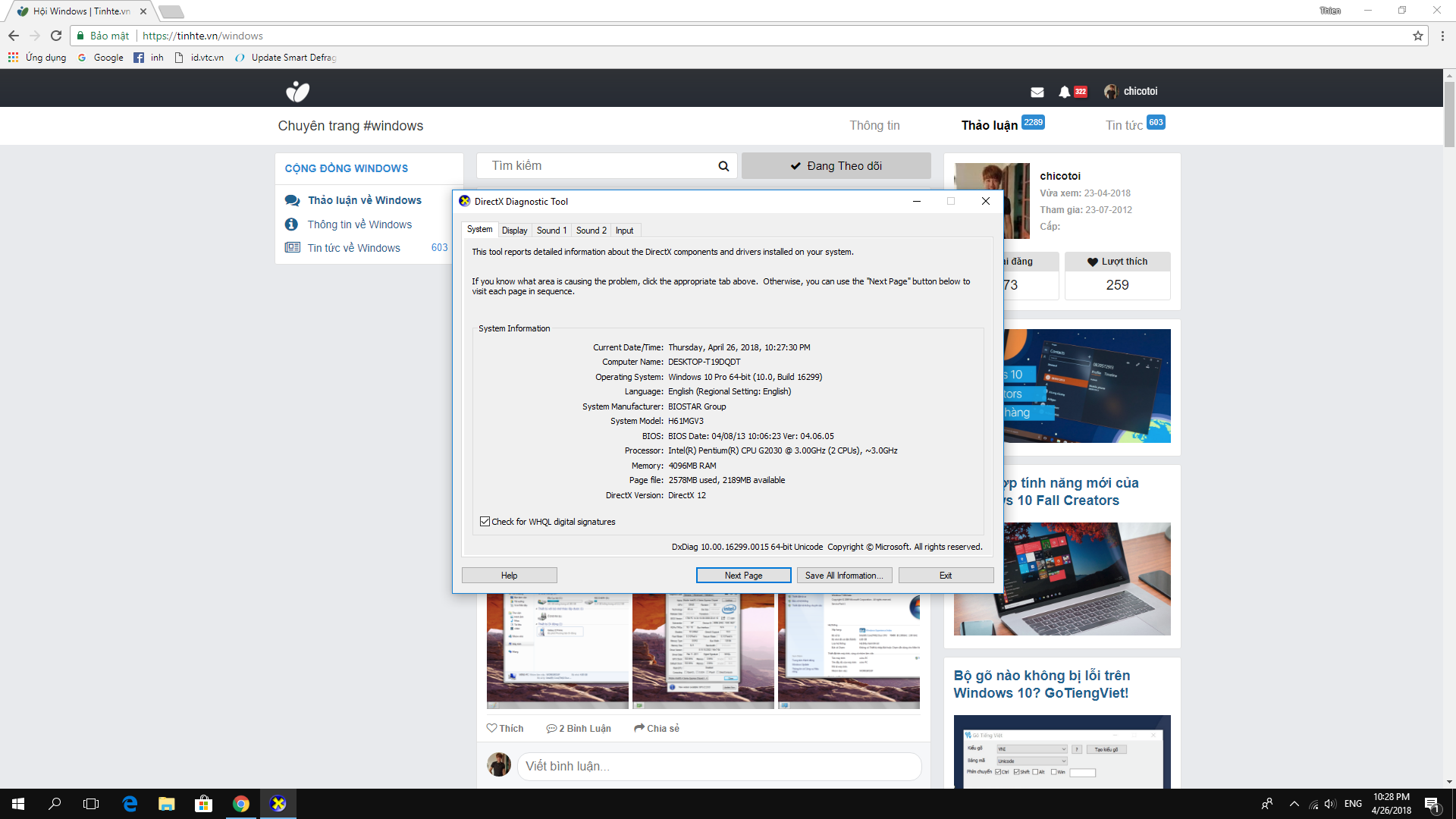This screenshot has height=819, width=1456.
Task: Open the Windows 10 Fall Creators article headline
Action: 1070,491
